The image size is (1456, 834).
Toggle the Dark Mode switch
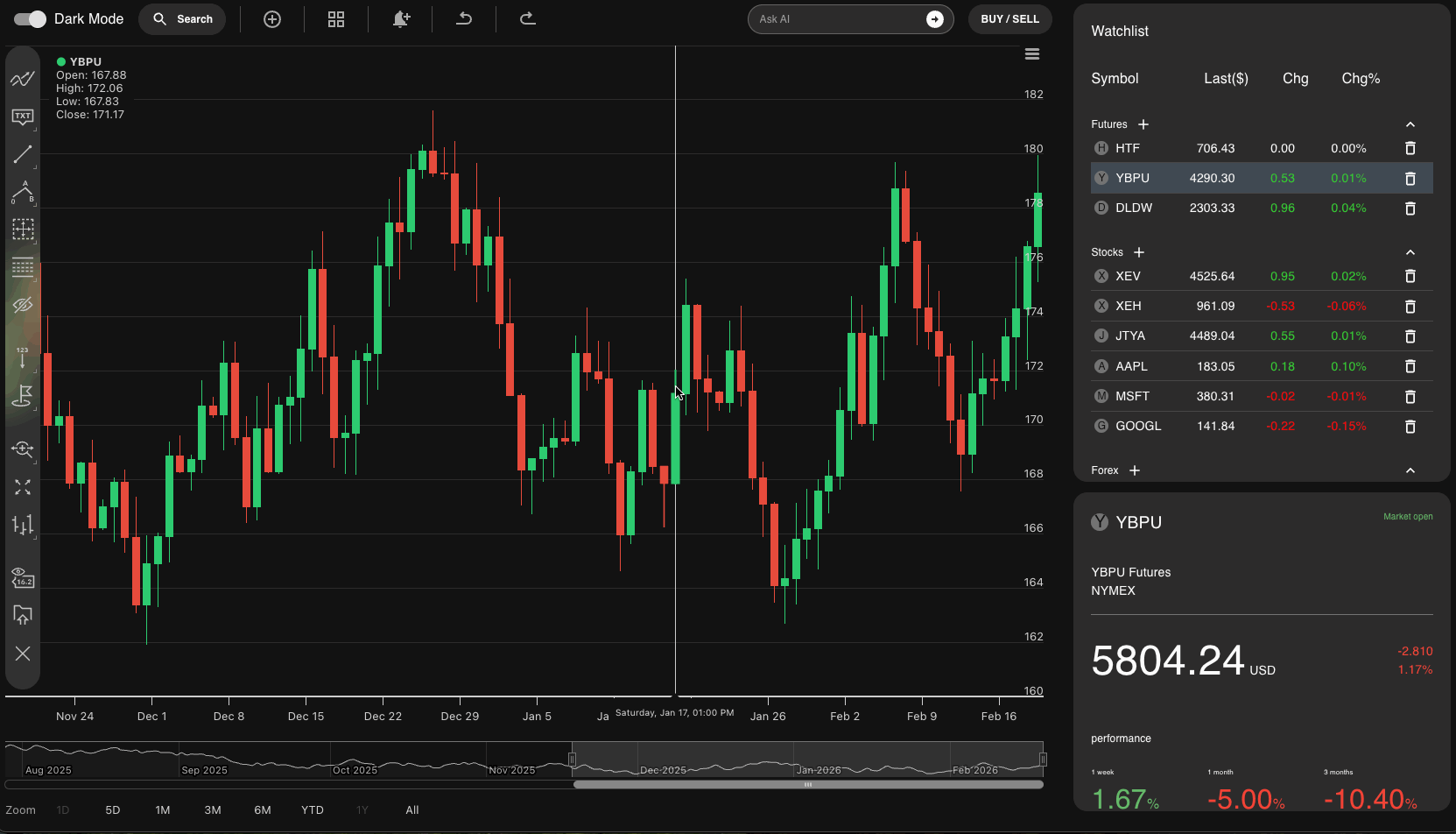(30, 19)
